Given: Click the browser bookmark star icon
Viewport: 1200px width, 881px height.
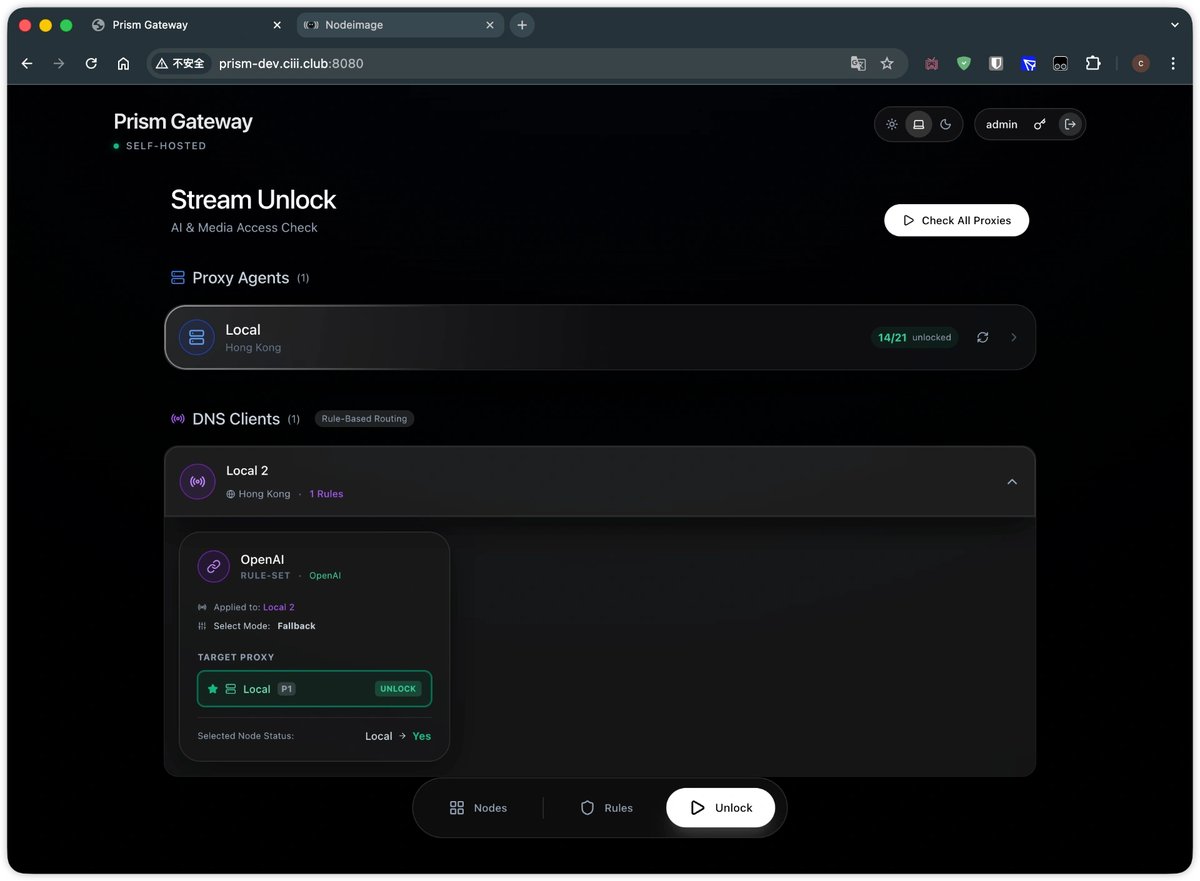Looking at the screenshot, I should tap(887, 64).
